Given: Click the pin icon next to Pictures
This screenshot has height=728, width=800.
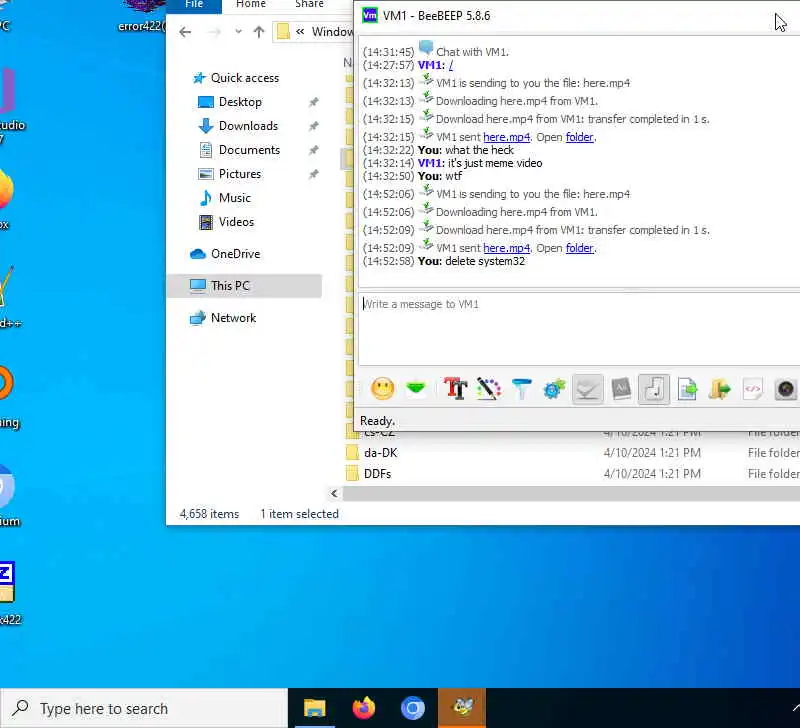Looking at the screenshot, I should point(313,174).
